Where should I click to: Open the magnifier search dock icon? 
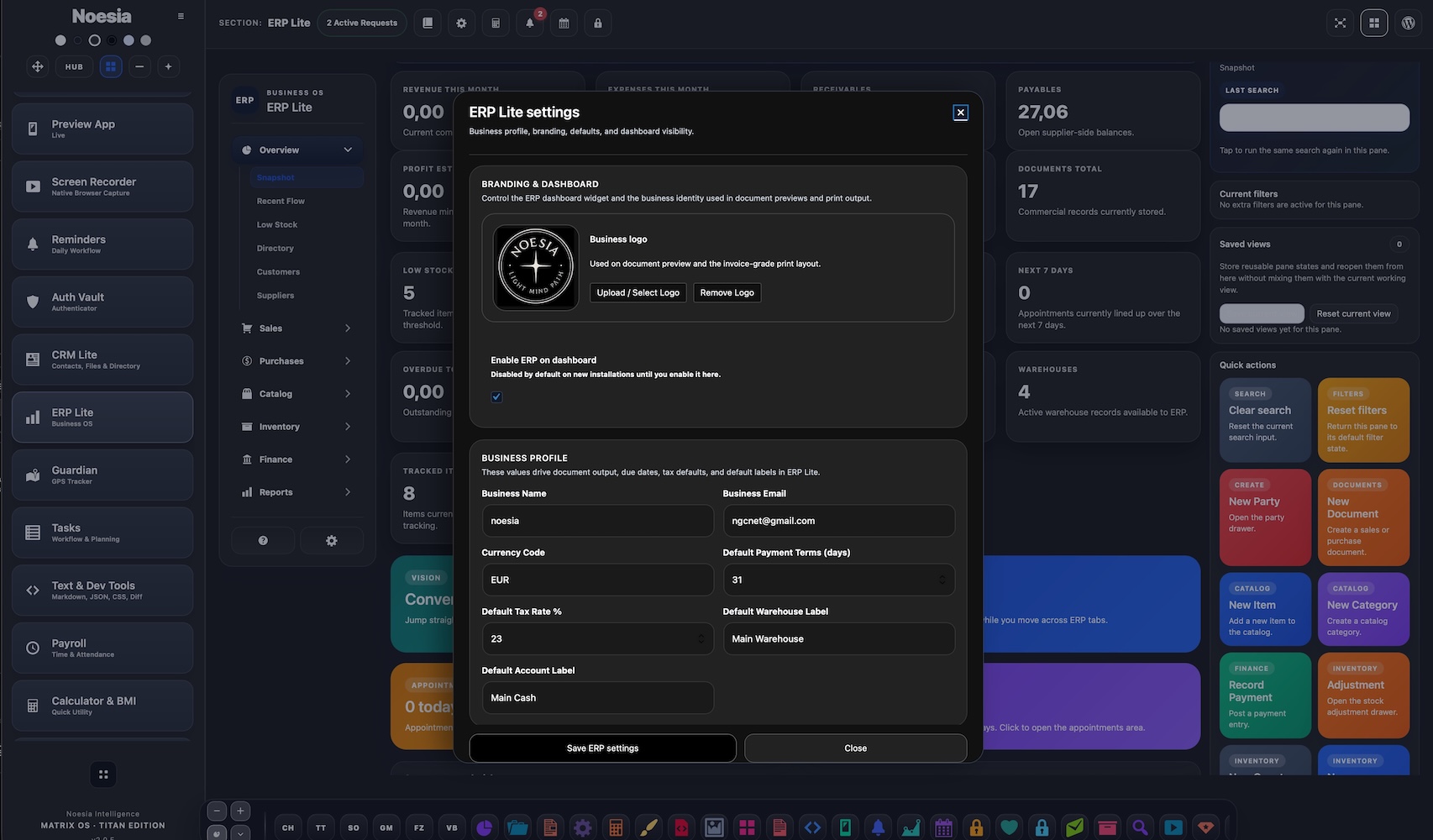coord(1140,827)
